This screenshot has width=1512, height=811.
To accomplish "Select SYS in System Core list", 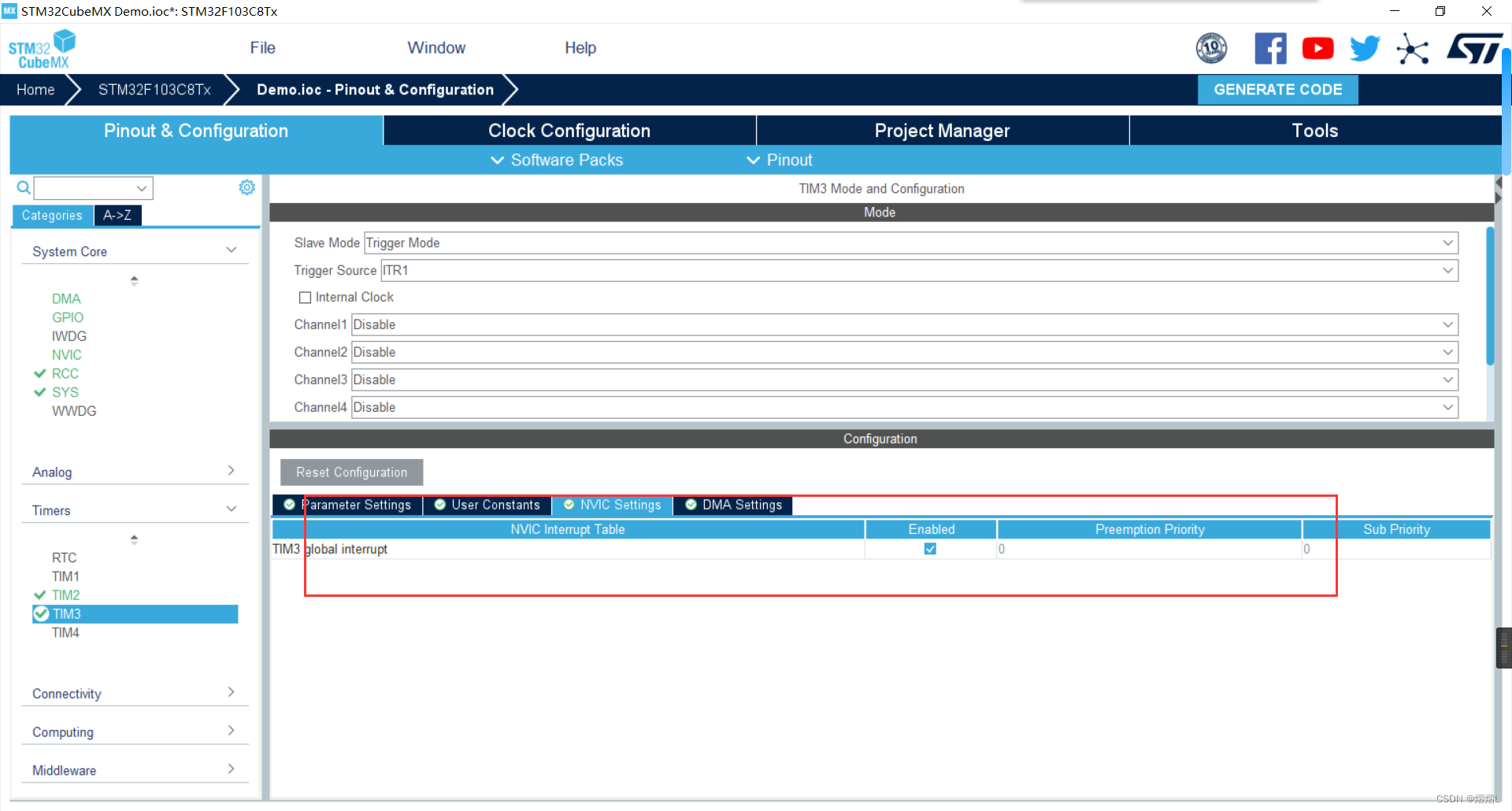I will (x=65, y=392).
